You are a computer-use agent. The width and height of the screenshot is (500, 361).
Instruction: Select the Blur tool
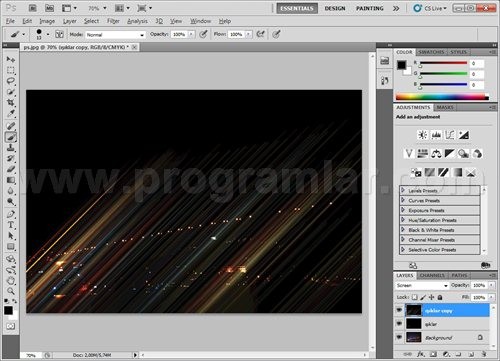coord(11,191)
